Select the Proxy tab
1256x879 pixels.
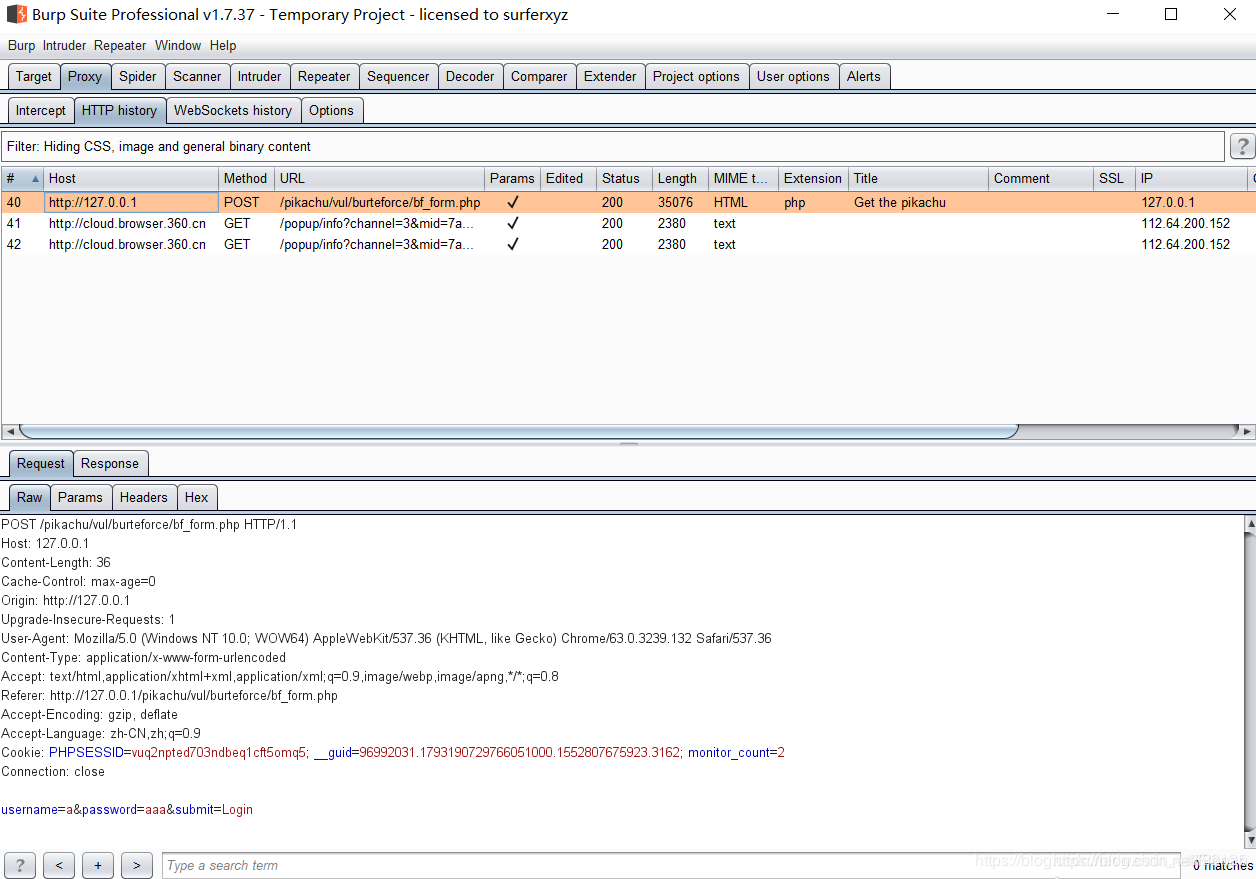[85, 76]
